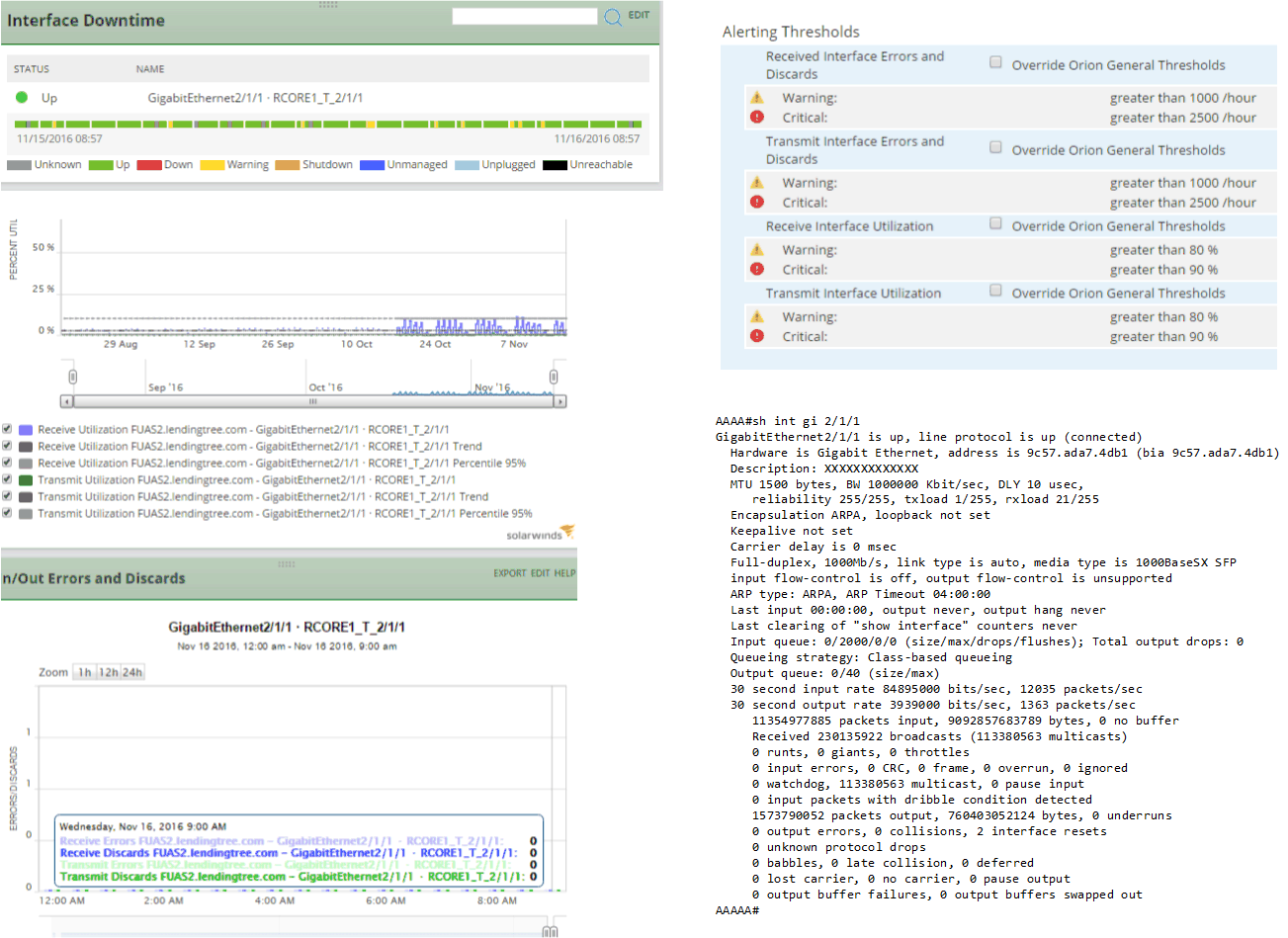Click the right arrow of the chart scrollbar

[x=560, y=401]
